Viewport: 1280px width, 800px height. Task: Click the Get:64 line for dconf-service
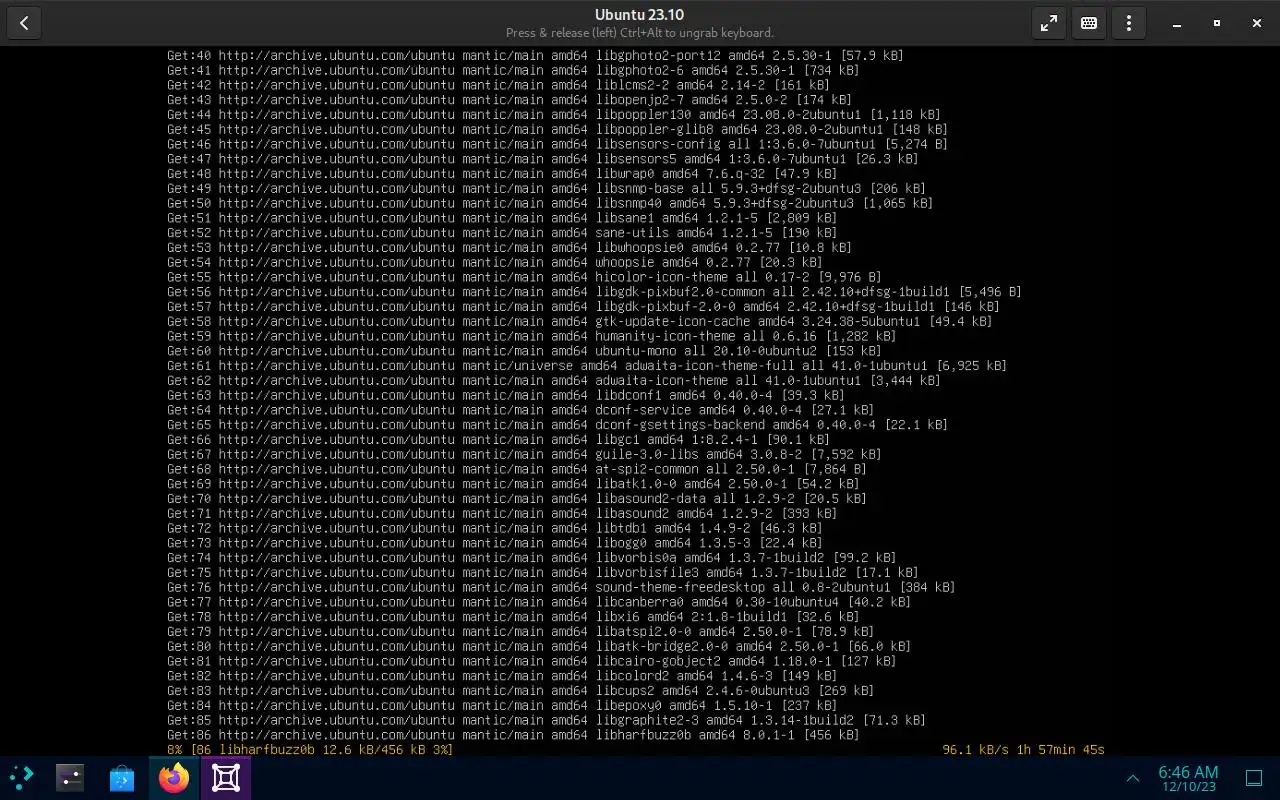(520, 410)
